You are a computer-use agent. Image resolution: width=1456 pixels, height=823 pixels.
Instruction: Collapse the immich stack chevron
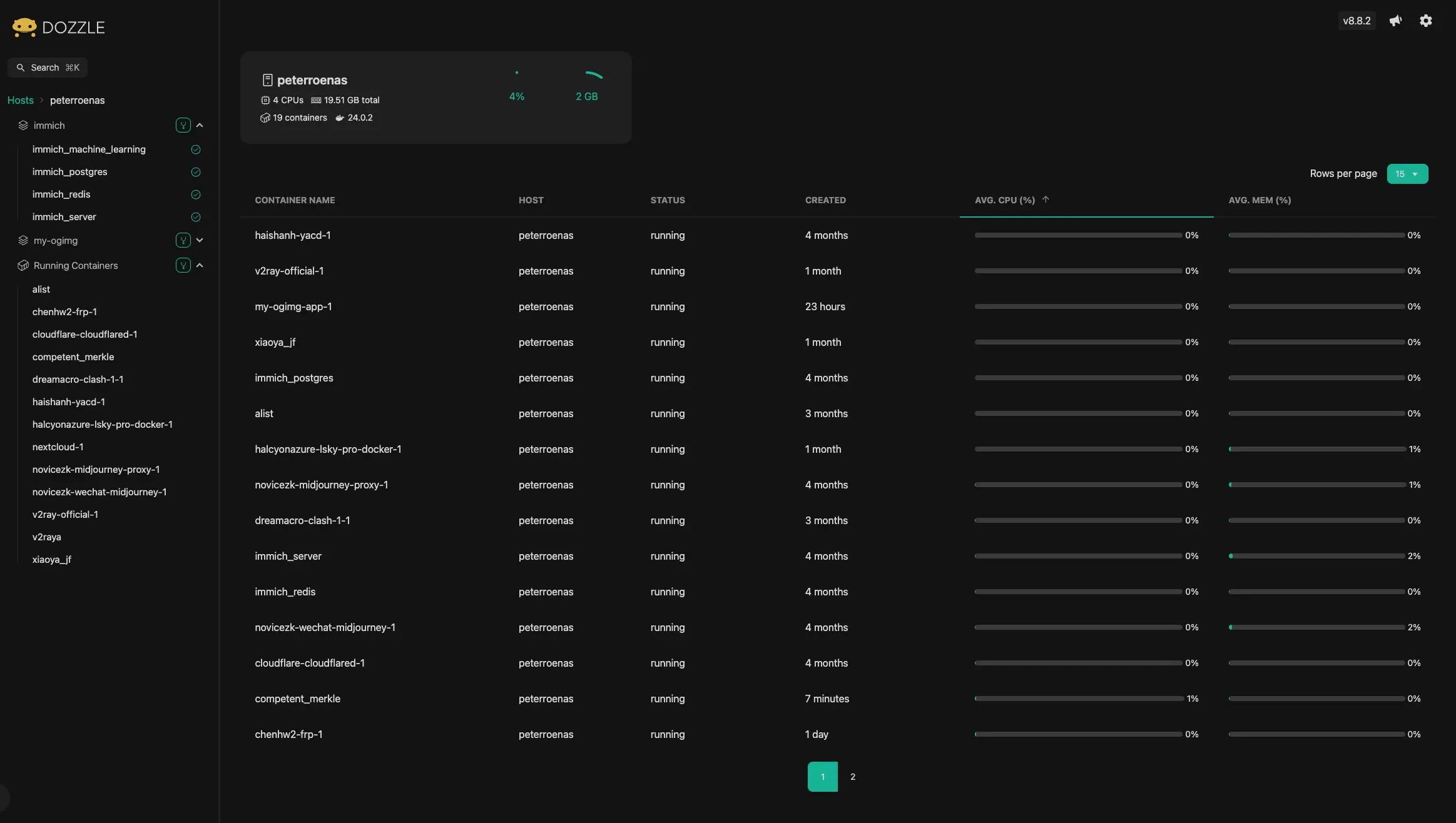200,125
